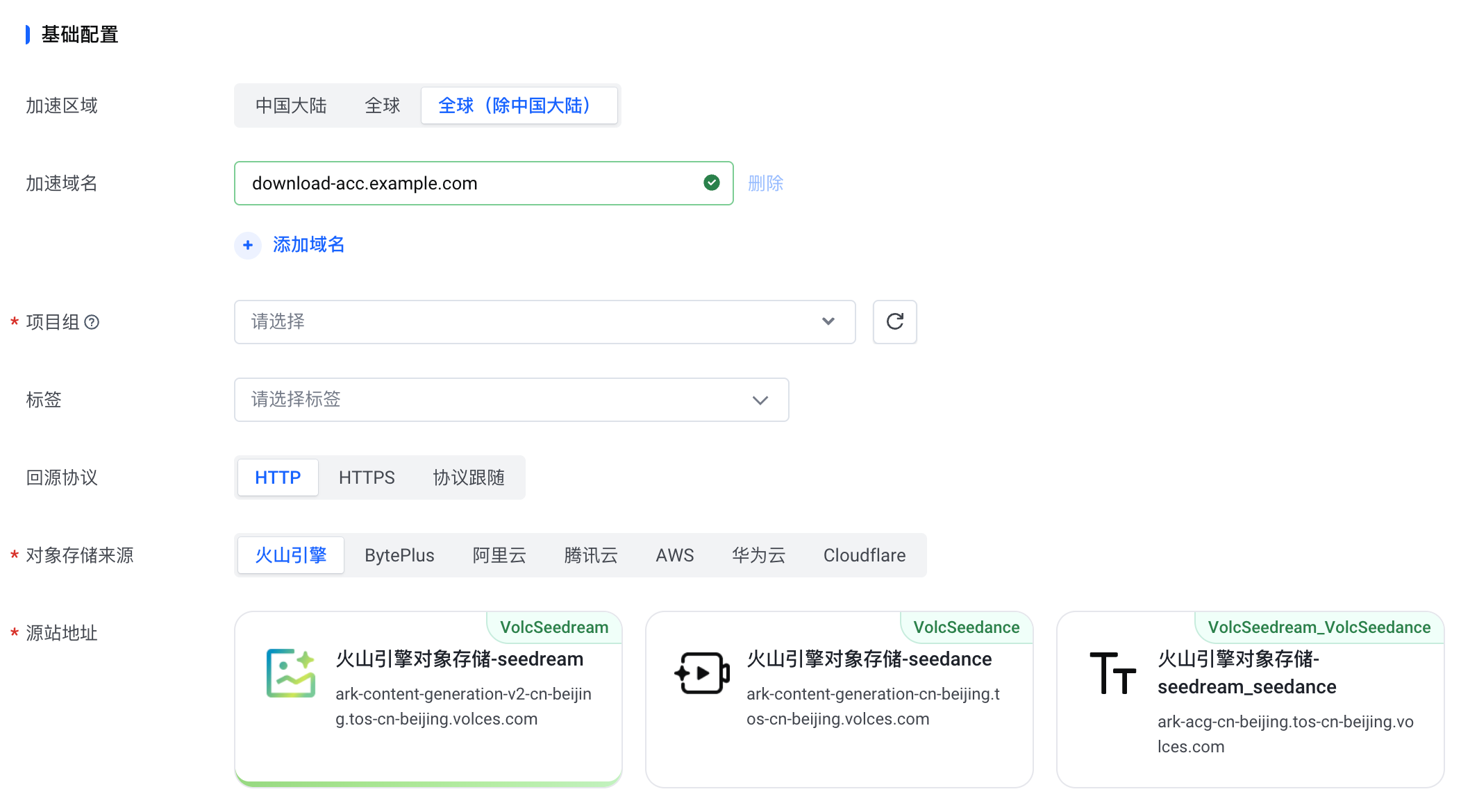
Task: Choose 协议跟随 origin protocol
Action: pyautogui.click(x=469, y=477)
